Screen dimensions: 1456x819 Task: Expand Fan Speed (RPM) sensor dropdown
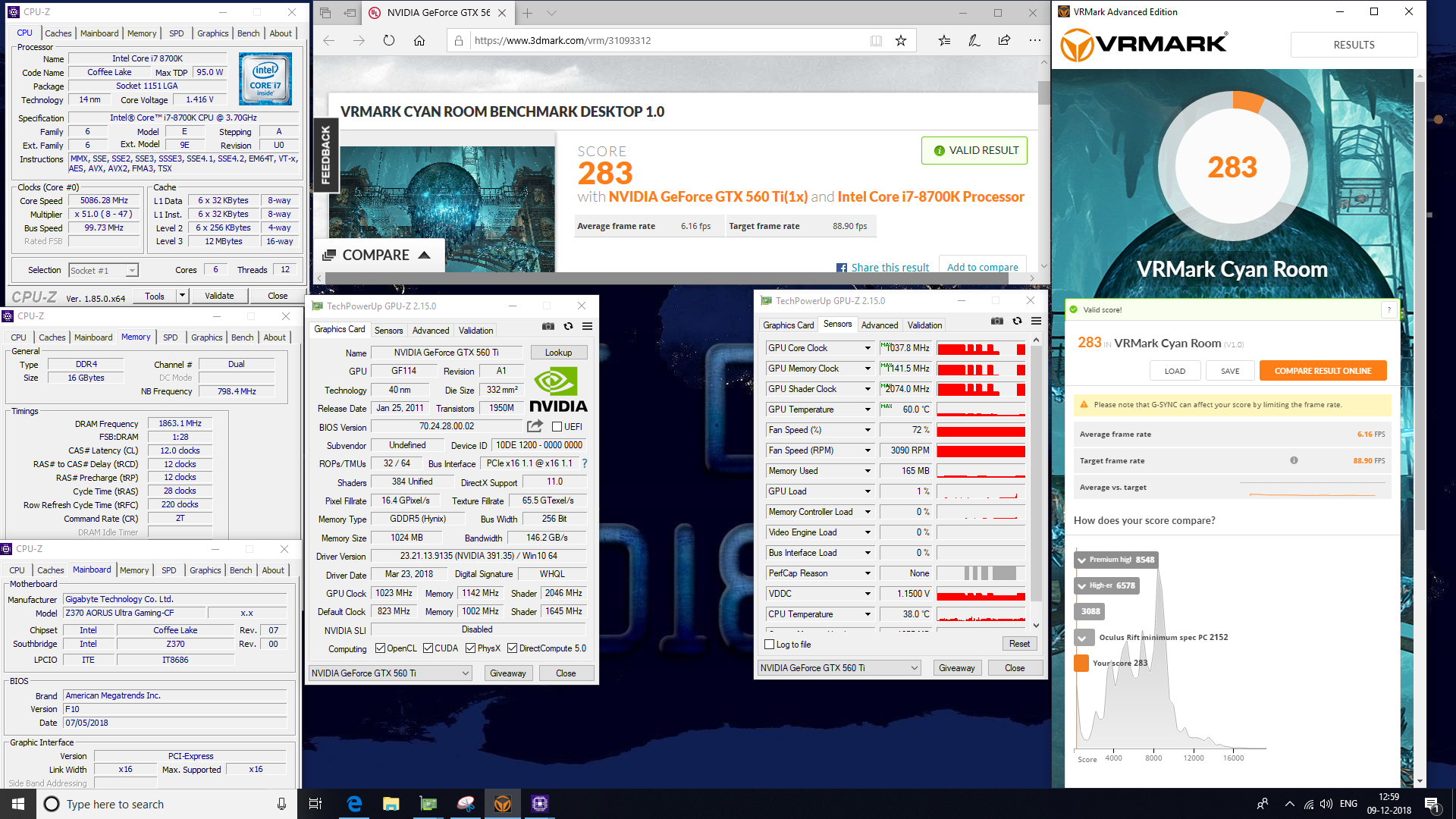pos(868,450)
